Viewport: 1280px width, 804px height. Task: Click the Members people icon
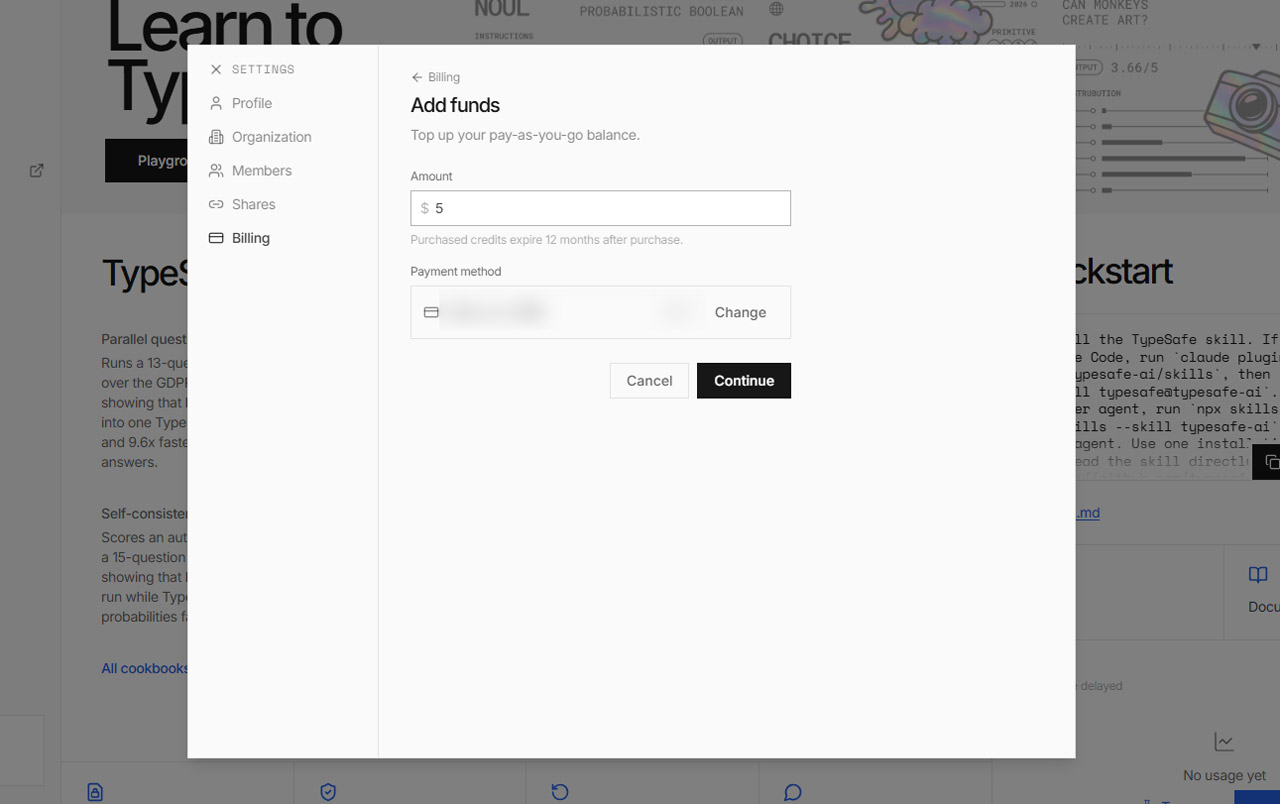pyautogui.click(x=216, y=171)
